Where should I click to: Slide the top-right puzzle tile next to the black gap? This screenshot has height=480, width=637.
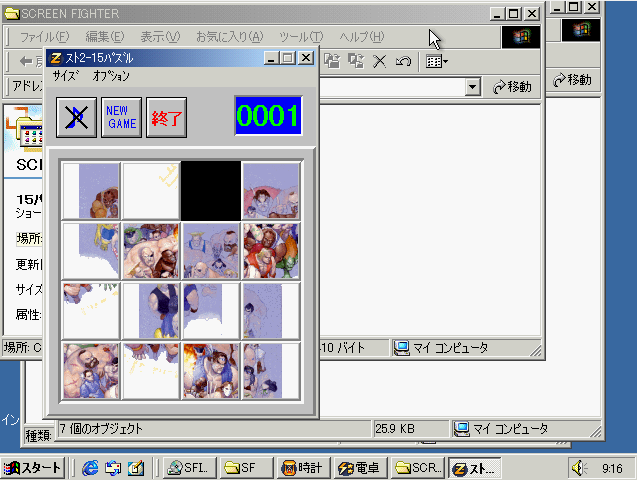(x=271, y=191)
